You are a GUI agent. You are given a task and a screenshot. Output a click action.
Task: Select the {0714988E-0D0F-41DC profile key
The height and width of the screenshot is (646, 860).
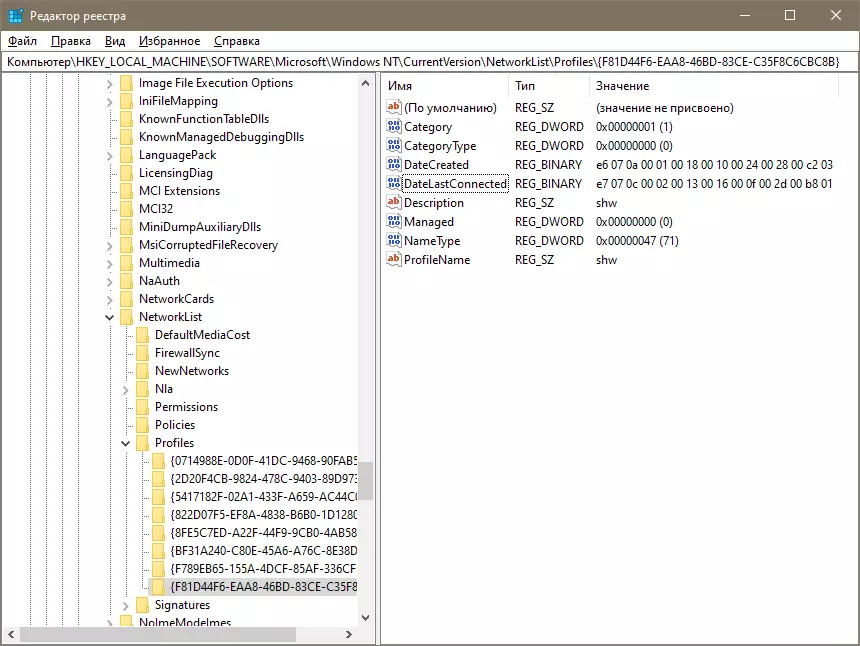pos(263,461)
